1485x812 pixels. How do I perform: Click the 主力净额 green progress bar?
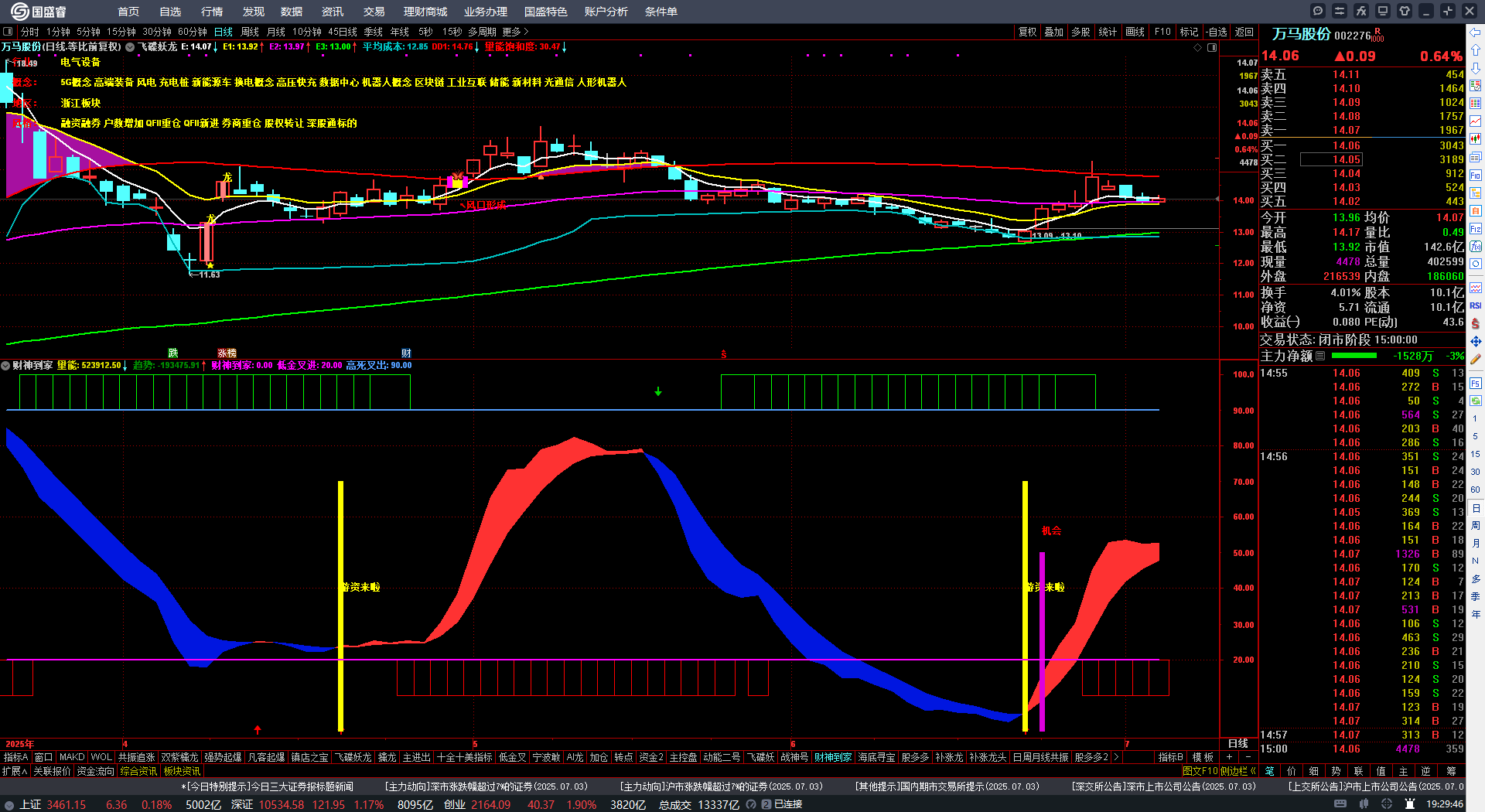click(1354, 356)
